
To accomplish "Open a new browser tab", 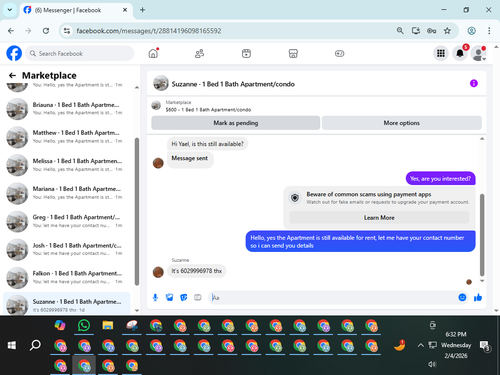I will click(142, 10).
